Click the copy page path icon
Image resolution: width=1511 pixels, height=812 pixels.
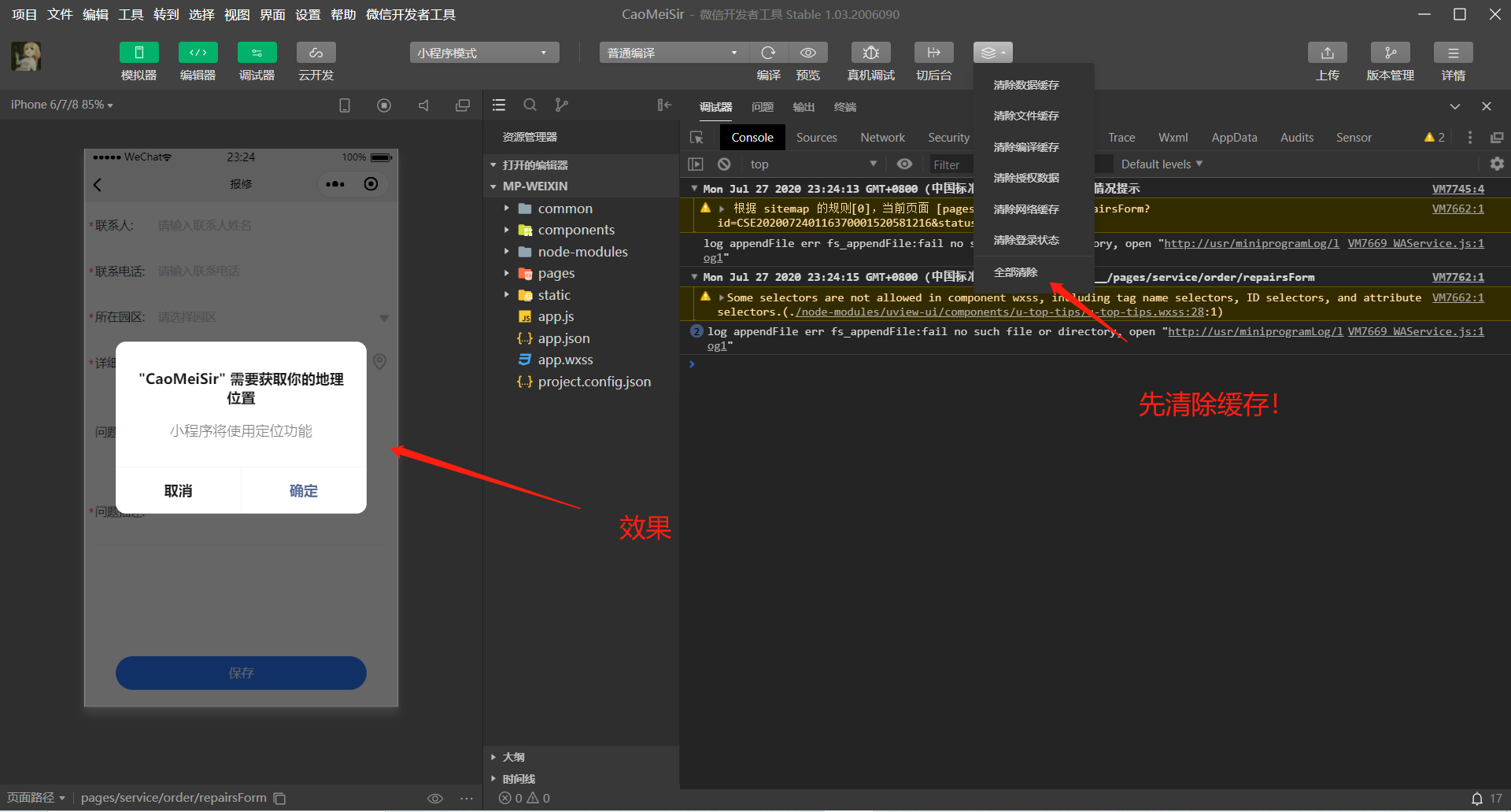click(x=279, y=799)
